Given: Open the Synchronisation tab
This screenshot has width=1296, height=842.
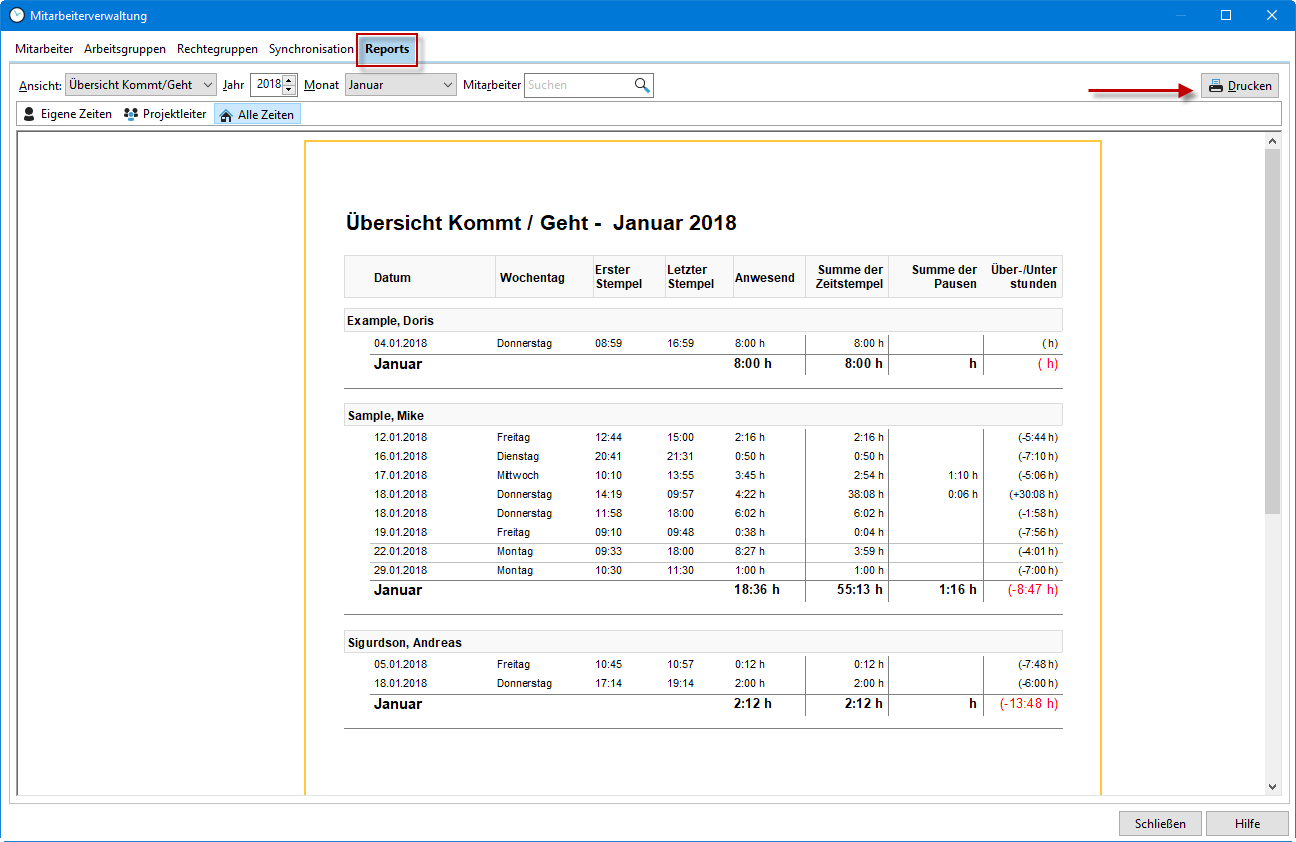Looking at the screenshot, I should pos(311,49).
